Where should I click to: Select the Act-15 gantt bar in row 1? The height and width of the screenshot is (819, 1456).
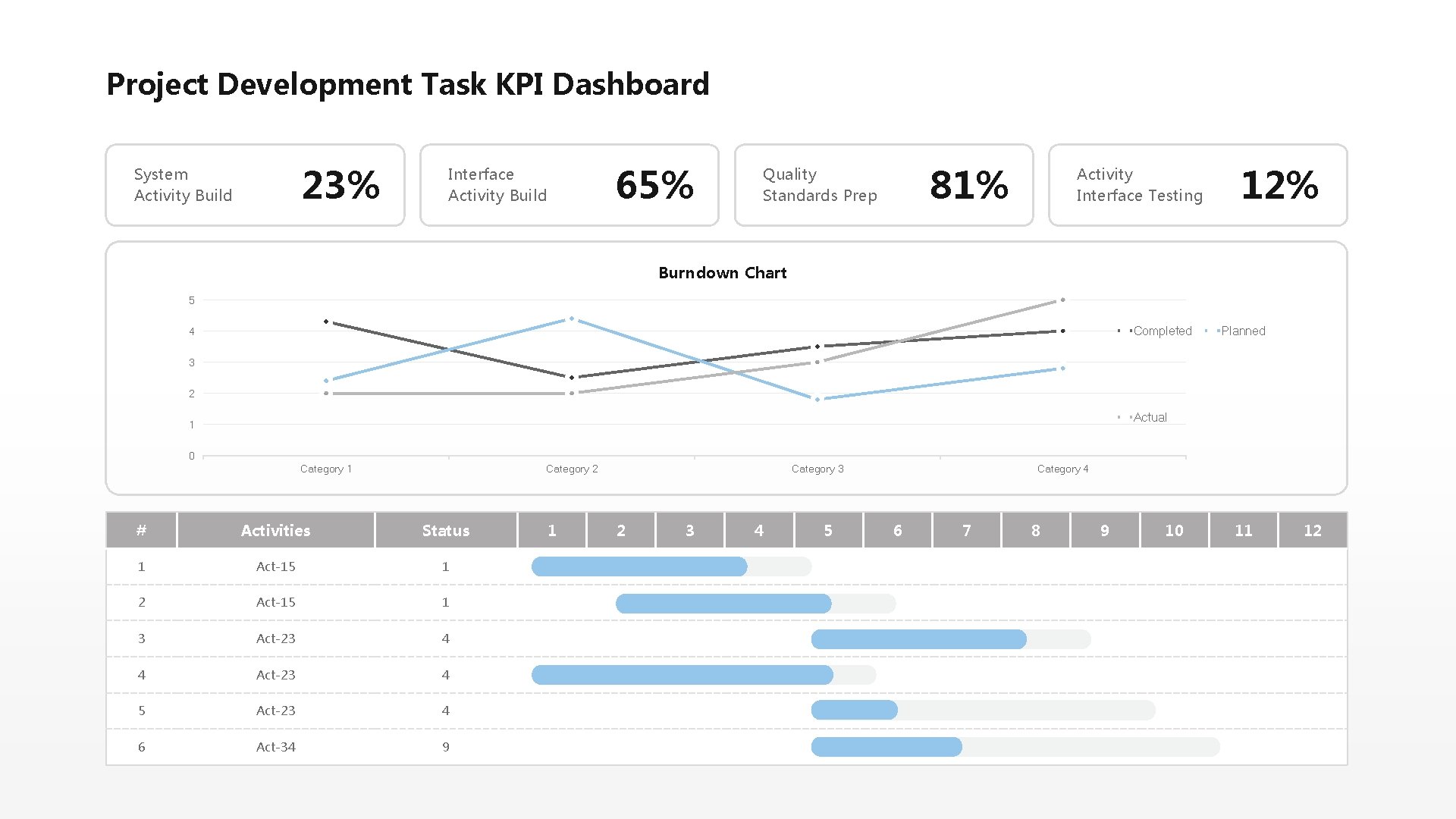[x=641, y=566]
